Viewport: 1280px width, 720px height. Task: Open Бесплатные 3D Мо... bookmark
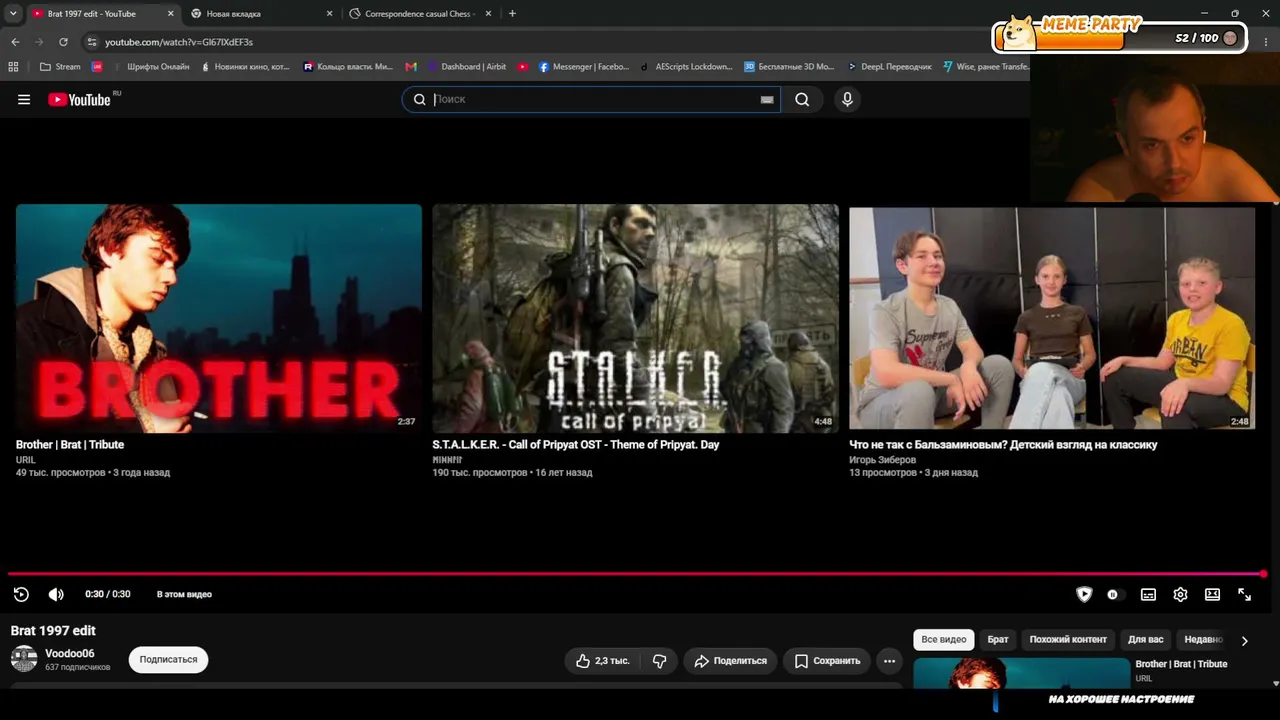click(789, 67)
